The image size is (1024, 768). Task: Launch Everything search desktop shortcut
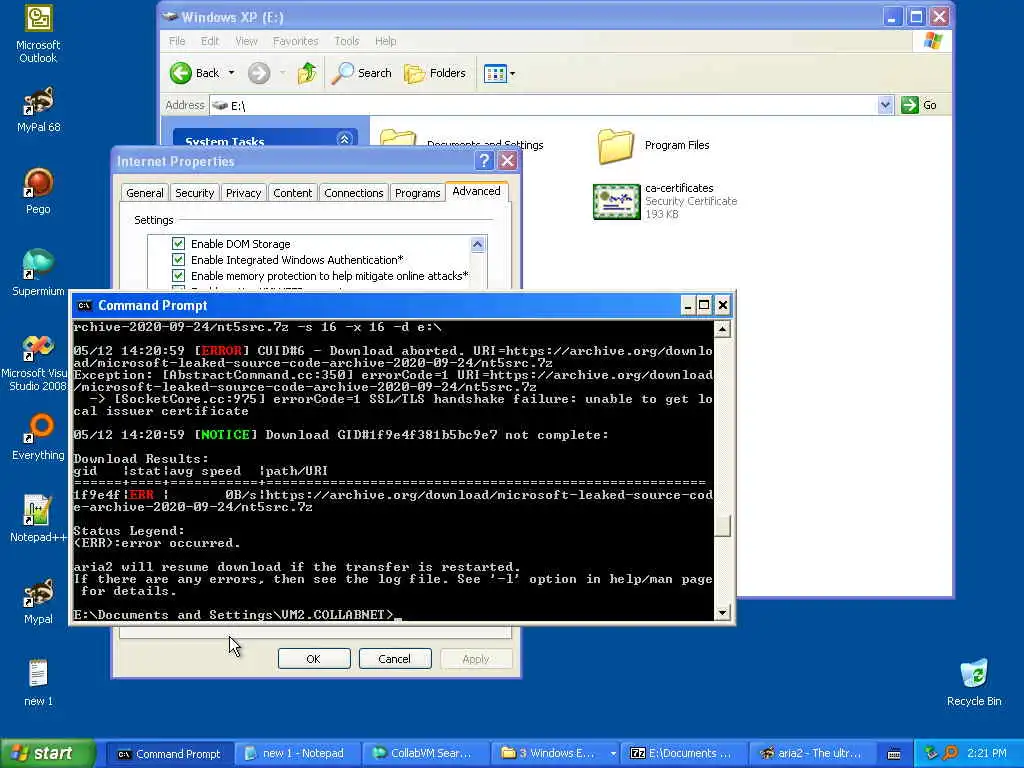(38, 437)
